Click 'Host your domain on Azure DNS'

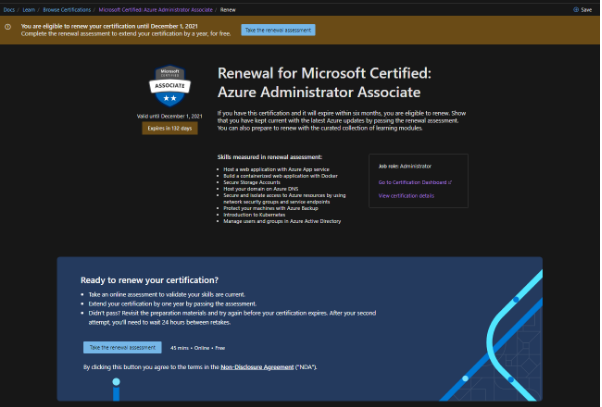point(261,189)
